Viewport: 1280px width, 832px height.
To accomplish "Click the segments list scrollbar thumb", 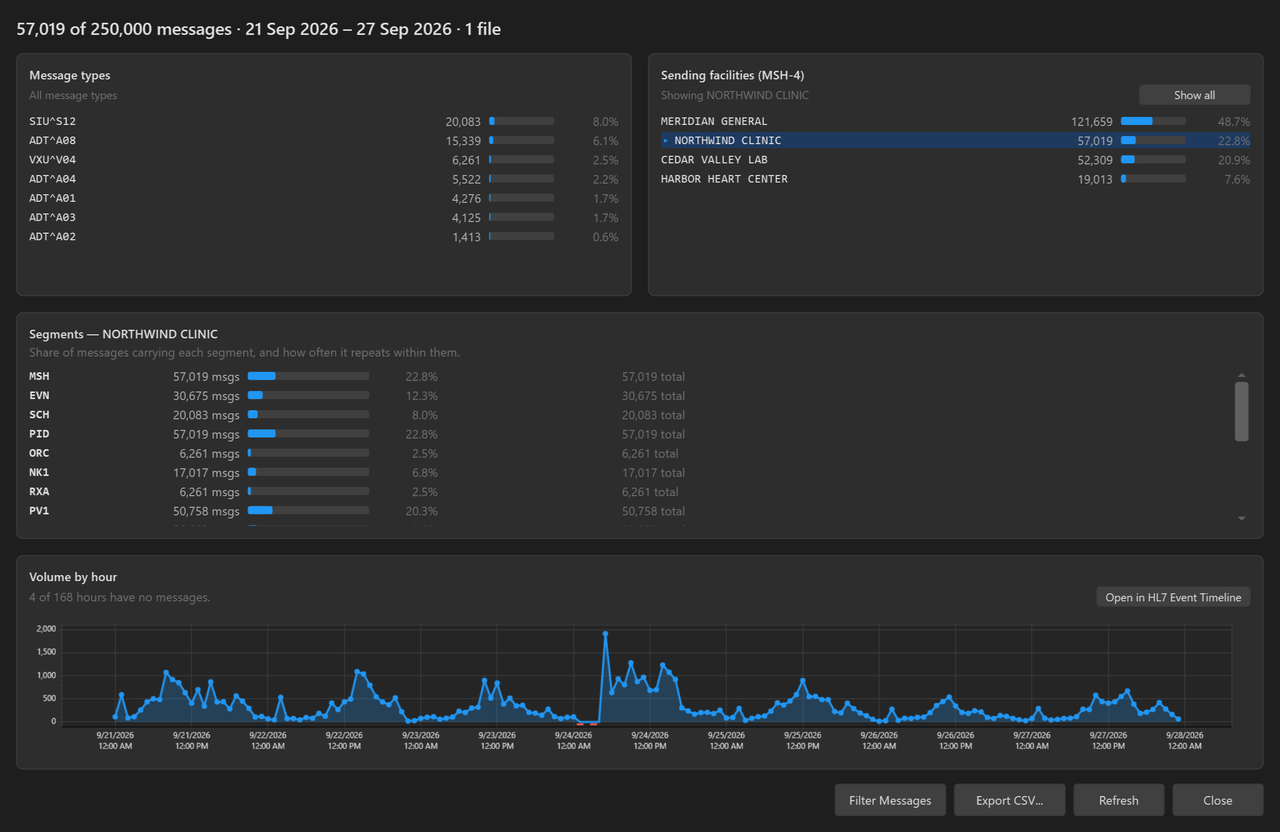I will click(x=1241, y=411).
